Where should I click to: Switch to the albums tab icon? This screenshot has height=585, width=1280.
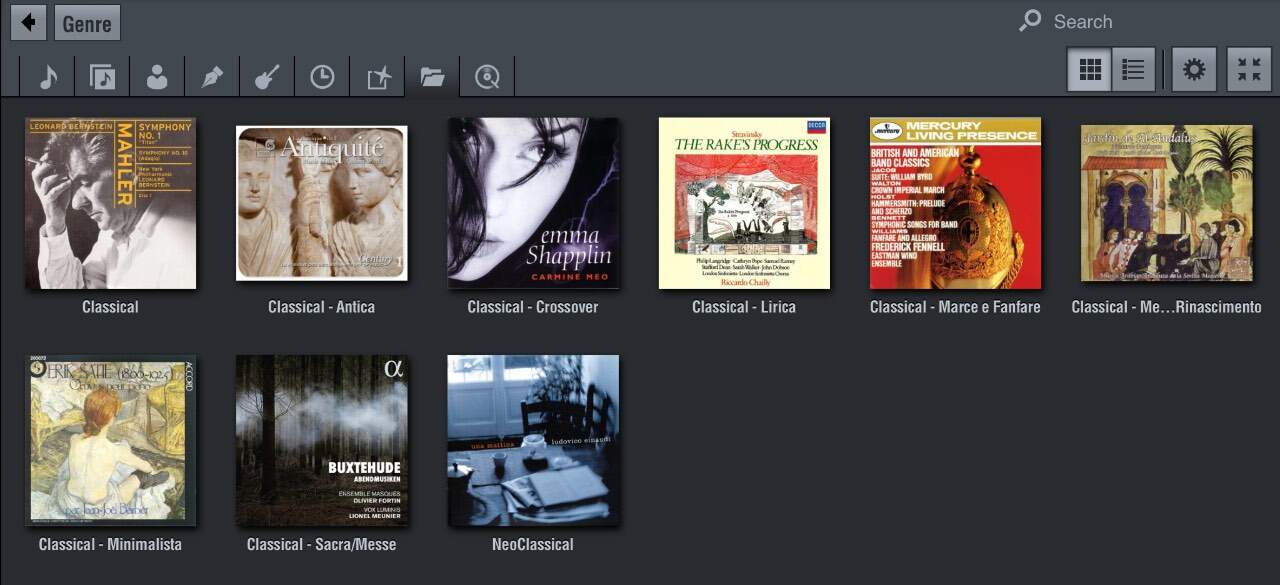(x=102, y=77)
